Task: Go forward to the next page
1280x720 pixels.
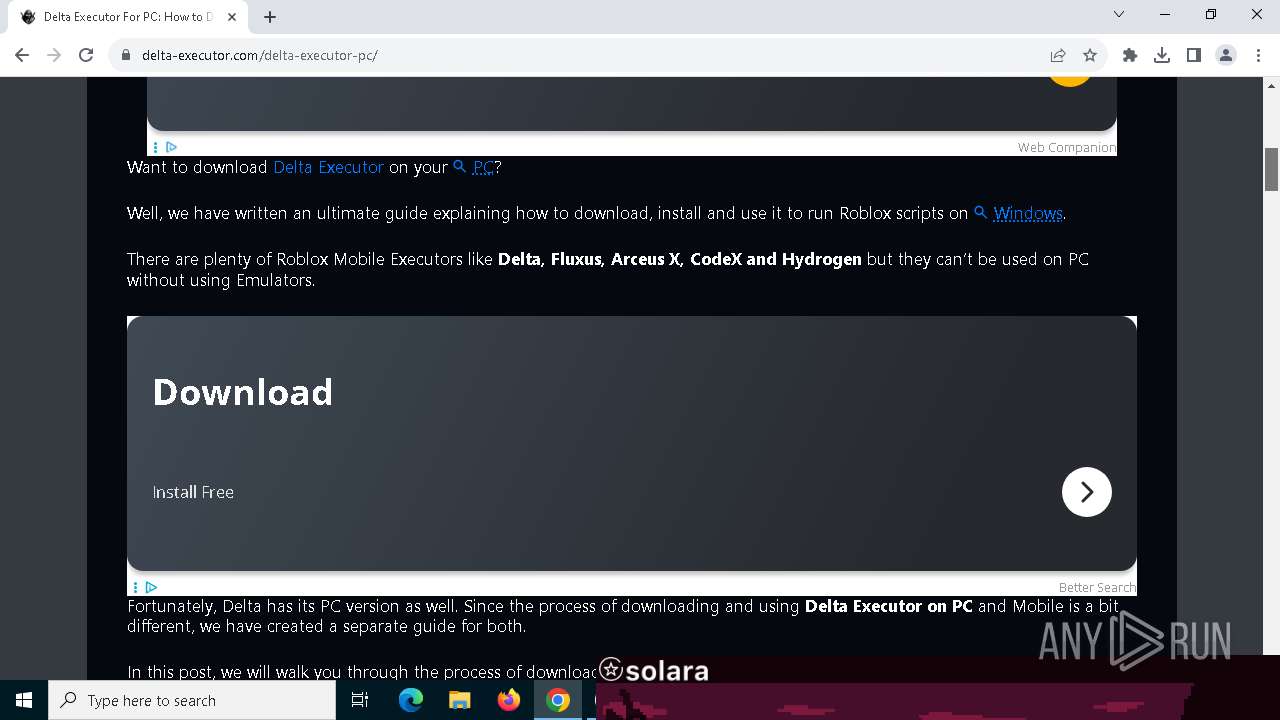Action: [54, 55]
